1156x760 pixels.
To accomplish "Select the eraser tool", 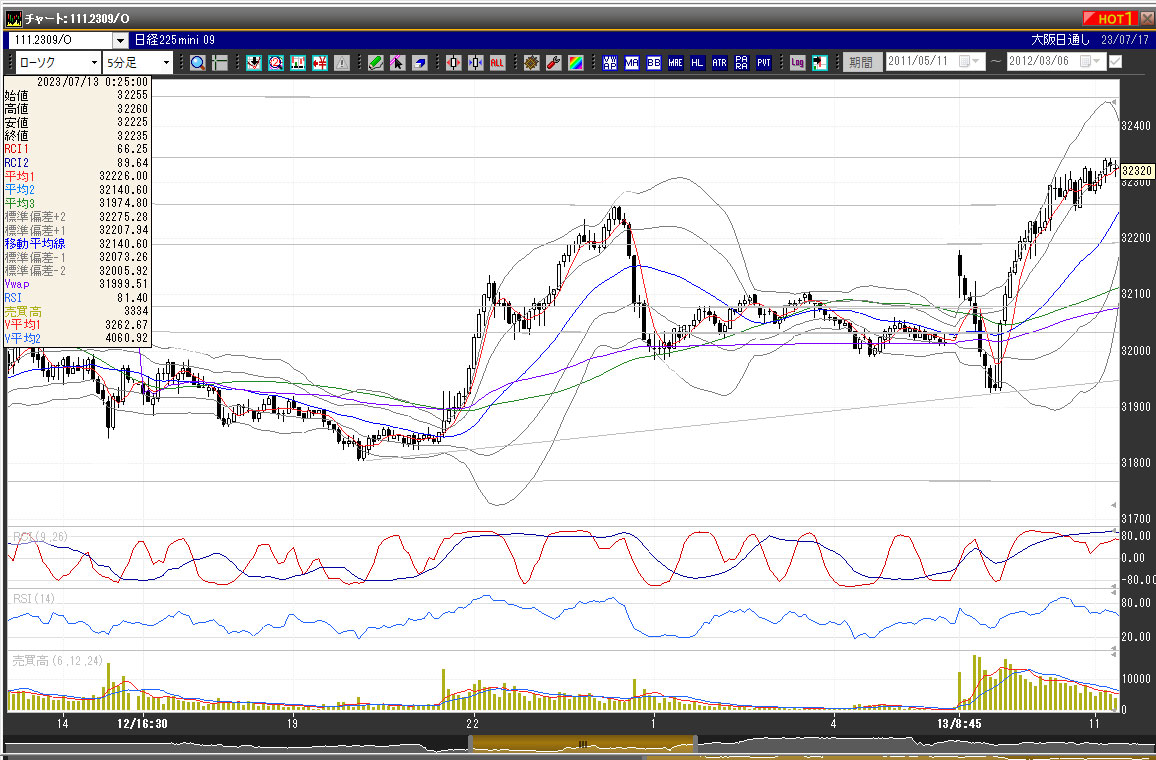I will (x=419, y=63).
